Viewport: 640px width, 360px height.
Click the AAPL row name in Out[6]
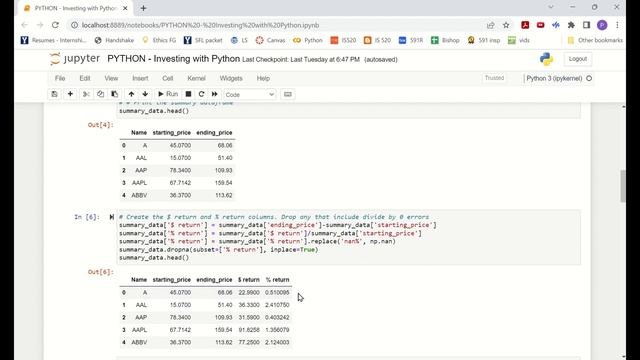click(x=139, y=330)
